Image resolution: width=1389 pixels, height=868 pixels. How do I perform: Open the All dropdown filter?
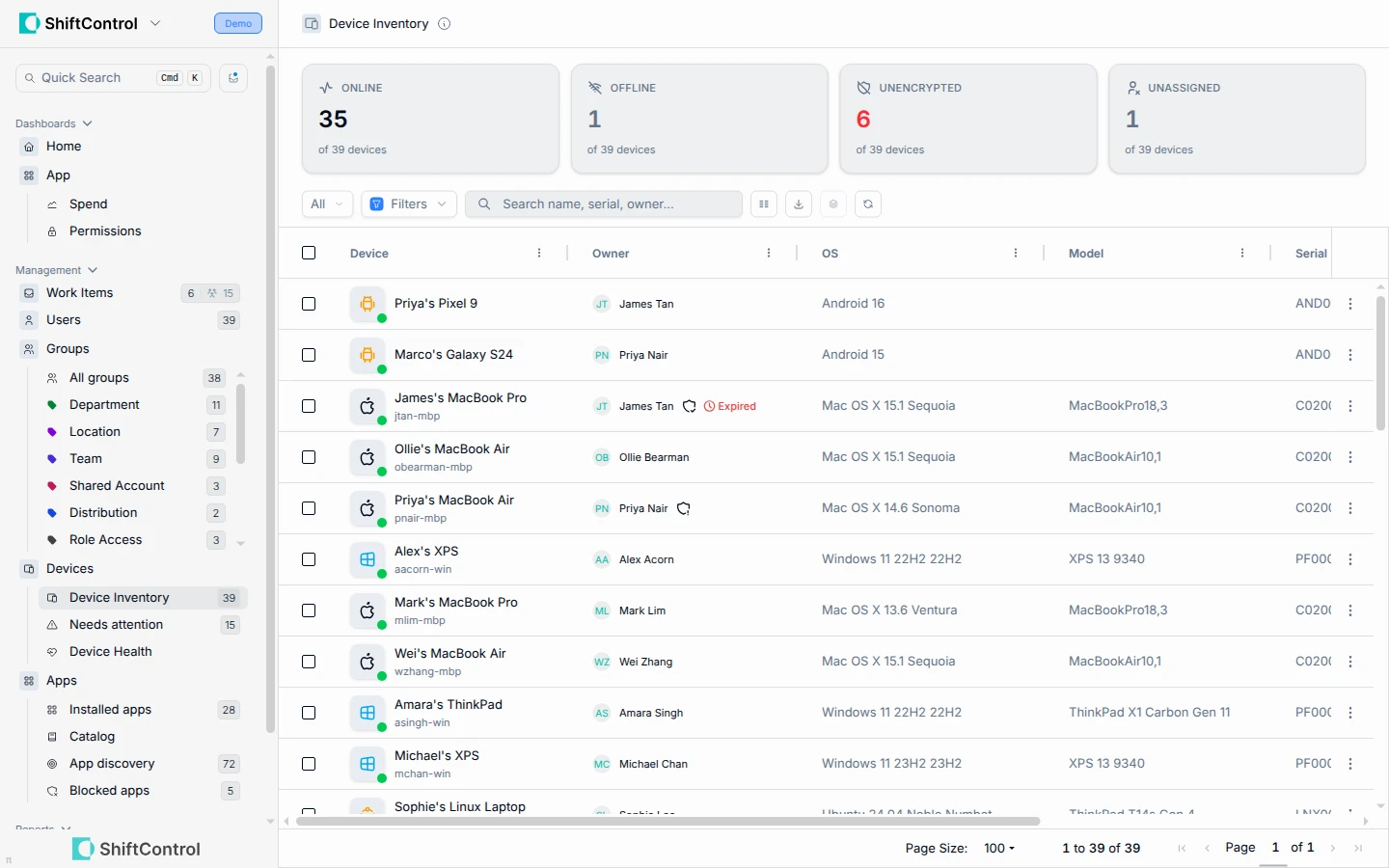[327, 204]
